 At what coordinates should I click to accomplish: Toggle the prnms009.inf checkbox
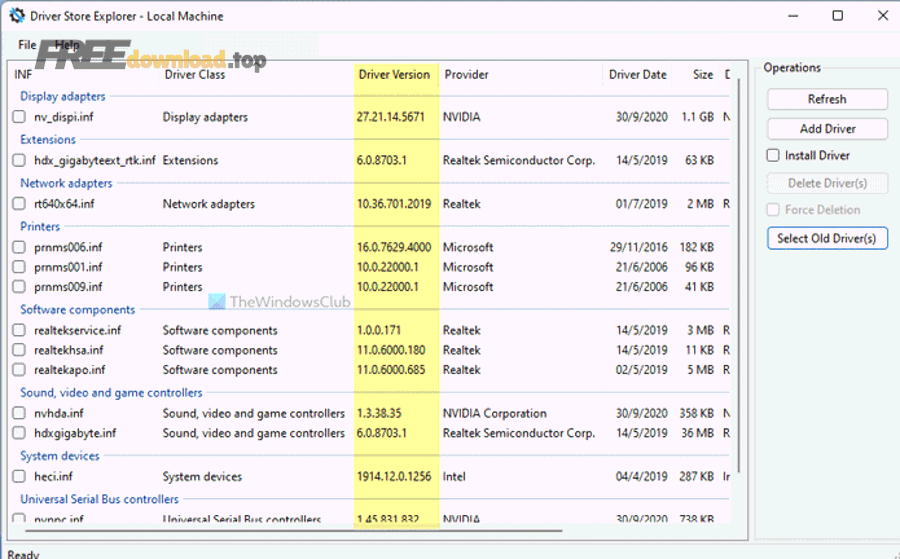(19, 286)
